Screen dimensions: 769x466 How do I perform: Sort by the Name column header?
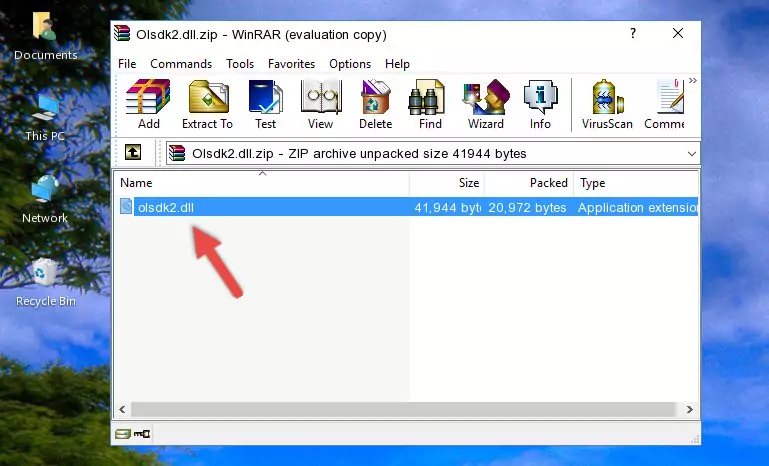262,183
